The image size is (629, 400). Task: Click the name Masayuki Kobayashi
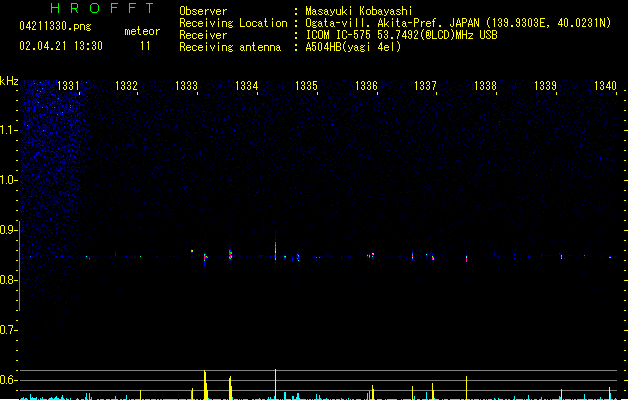[x=359, y=11]
